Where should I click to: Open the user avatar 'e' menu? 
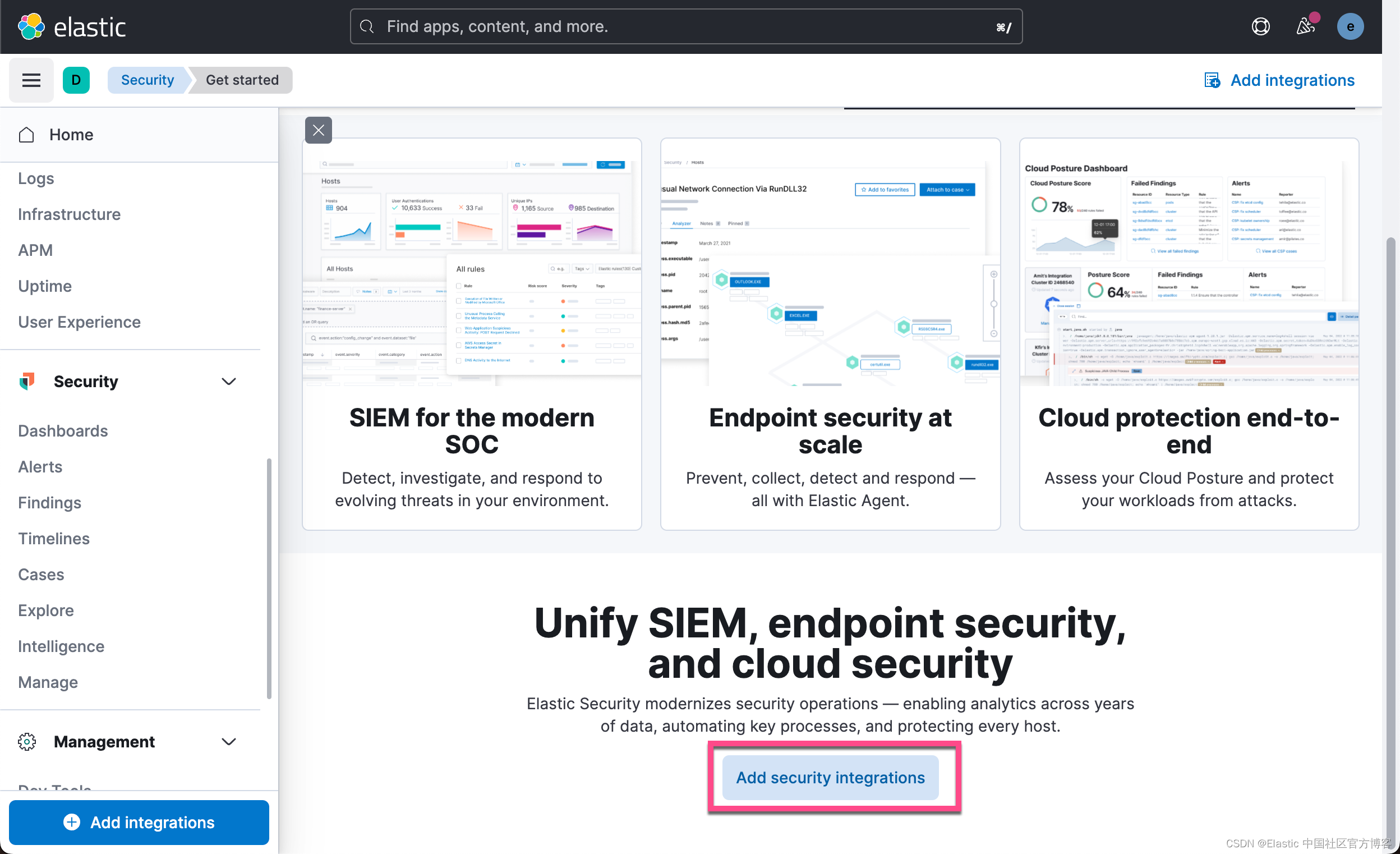tap(1350, 27)
